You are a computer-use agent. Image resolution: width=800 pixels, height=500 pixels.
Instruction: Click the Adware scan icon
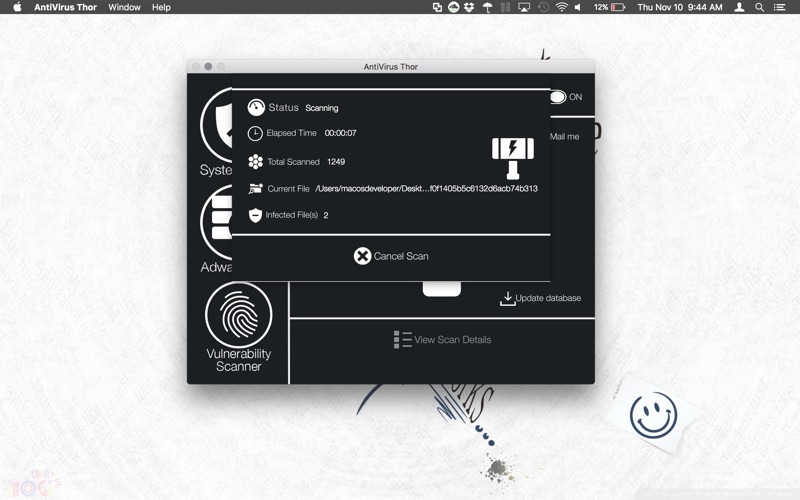(217, 222)
